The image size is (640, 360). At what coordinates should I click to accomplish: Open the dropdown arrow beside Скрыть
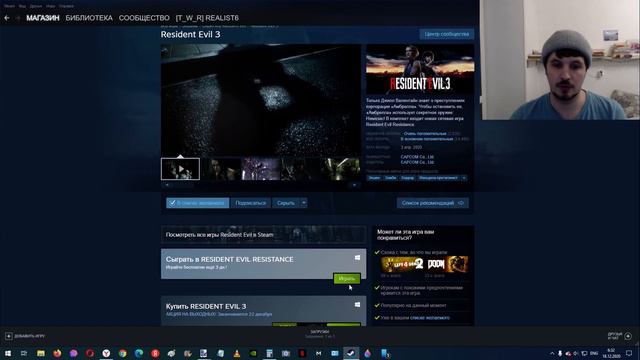click(x=304, y=203)
